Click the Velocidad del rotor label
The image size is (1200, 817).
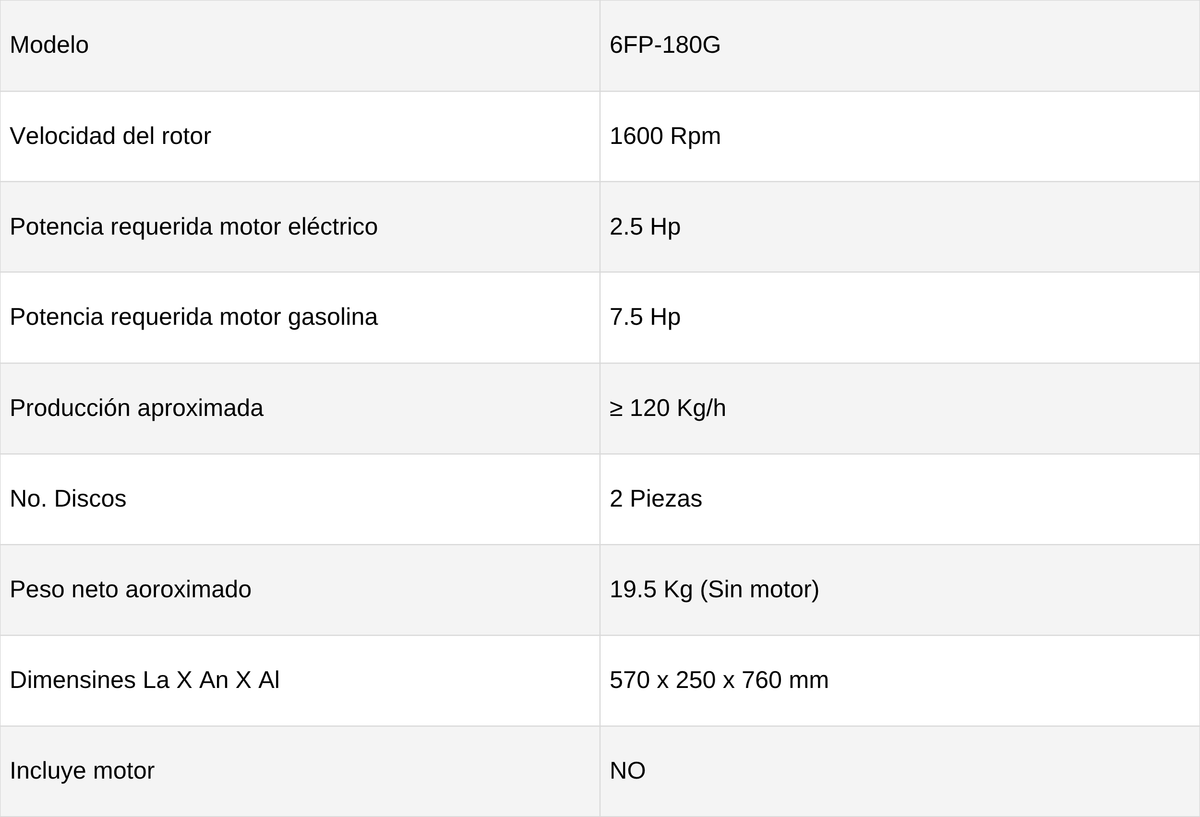[x=110, y=136]
